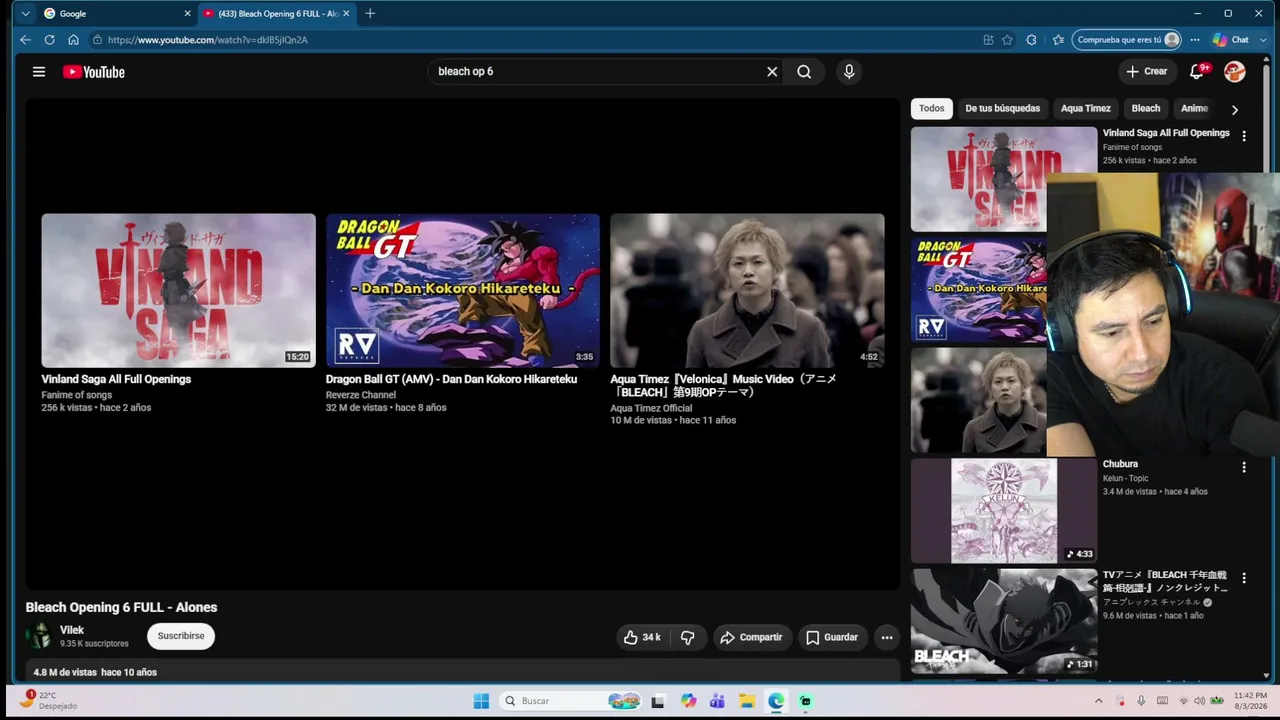Play Dragon Ball GT AMV endscreen thumbnail
This screenshot has height=720, width=1280.
[463, 290]
